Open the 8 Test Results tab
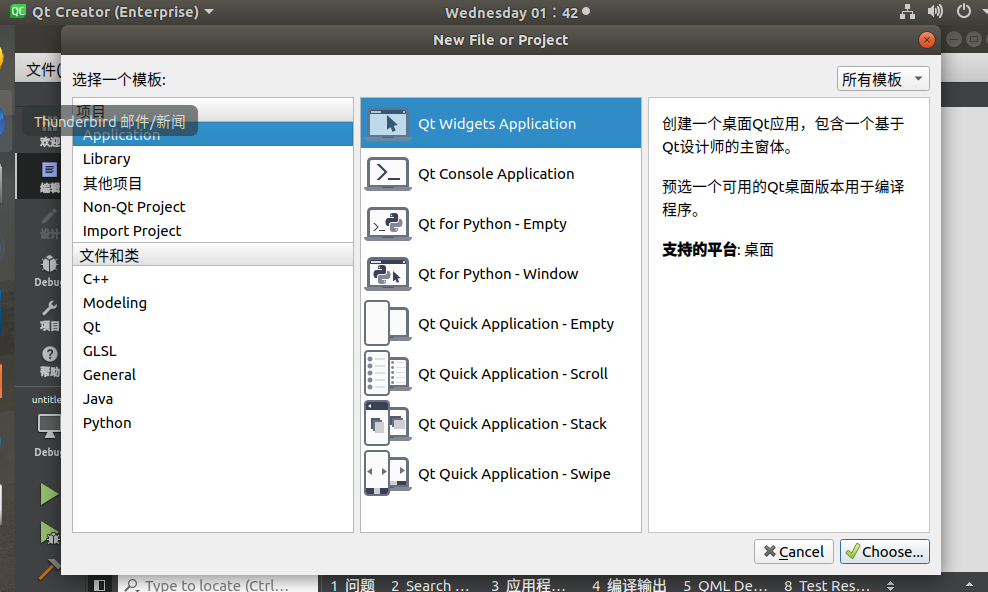The width and height of the screenshot is (988, 592). click(x=827, y=586)
